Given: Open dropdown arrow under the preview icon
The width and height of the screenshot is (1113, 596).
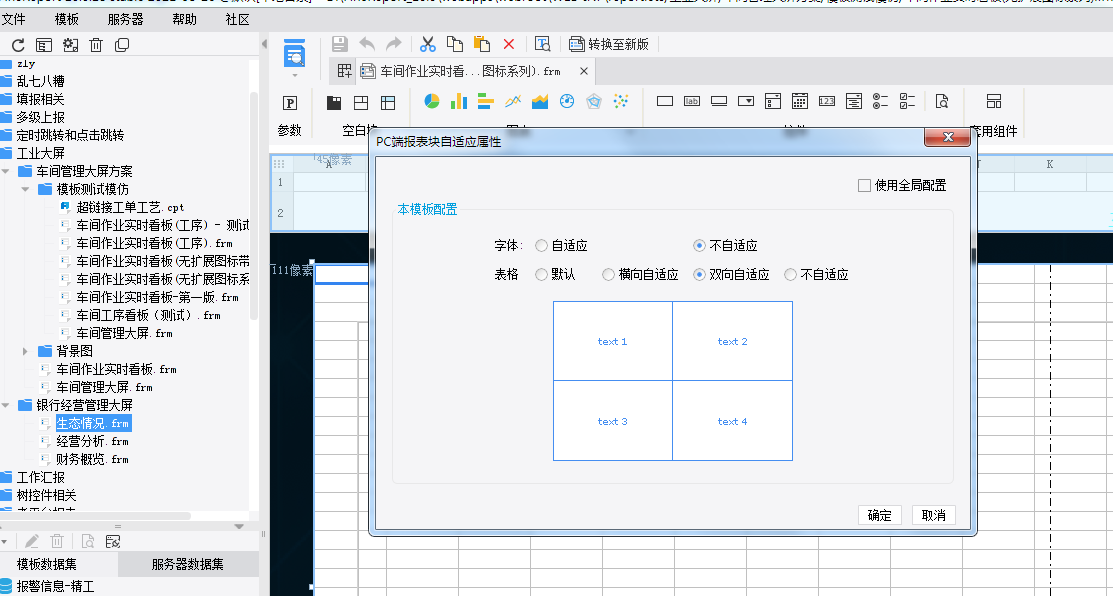Looking at the screenshot, I should (x=295, y=75).
